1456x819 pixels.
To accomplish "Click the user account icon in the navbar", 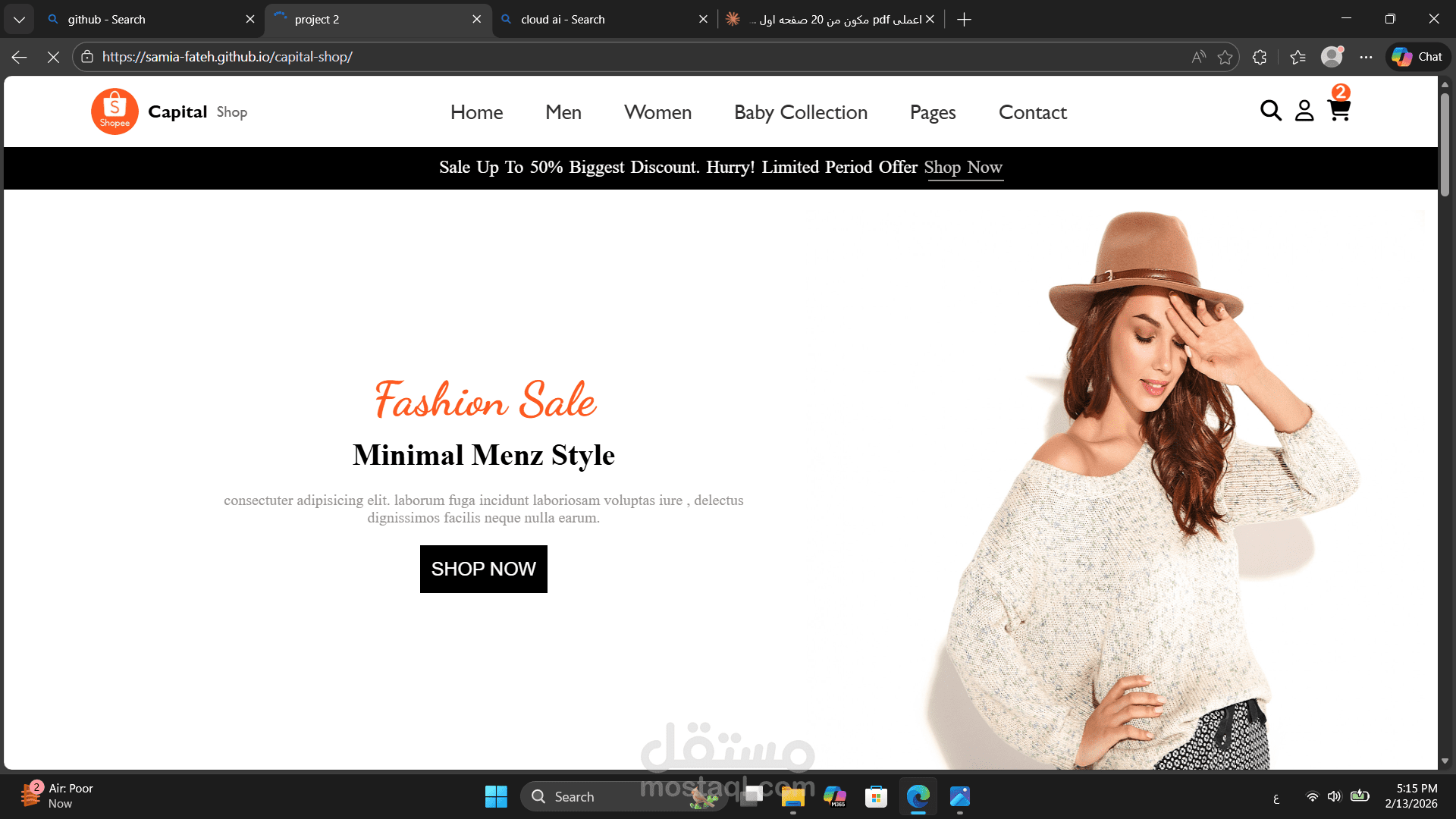I will click(x=1304, y=111).
